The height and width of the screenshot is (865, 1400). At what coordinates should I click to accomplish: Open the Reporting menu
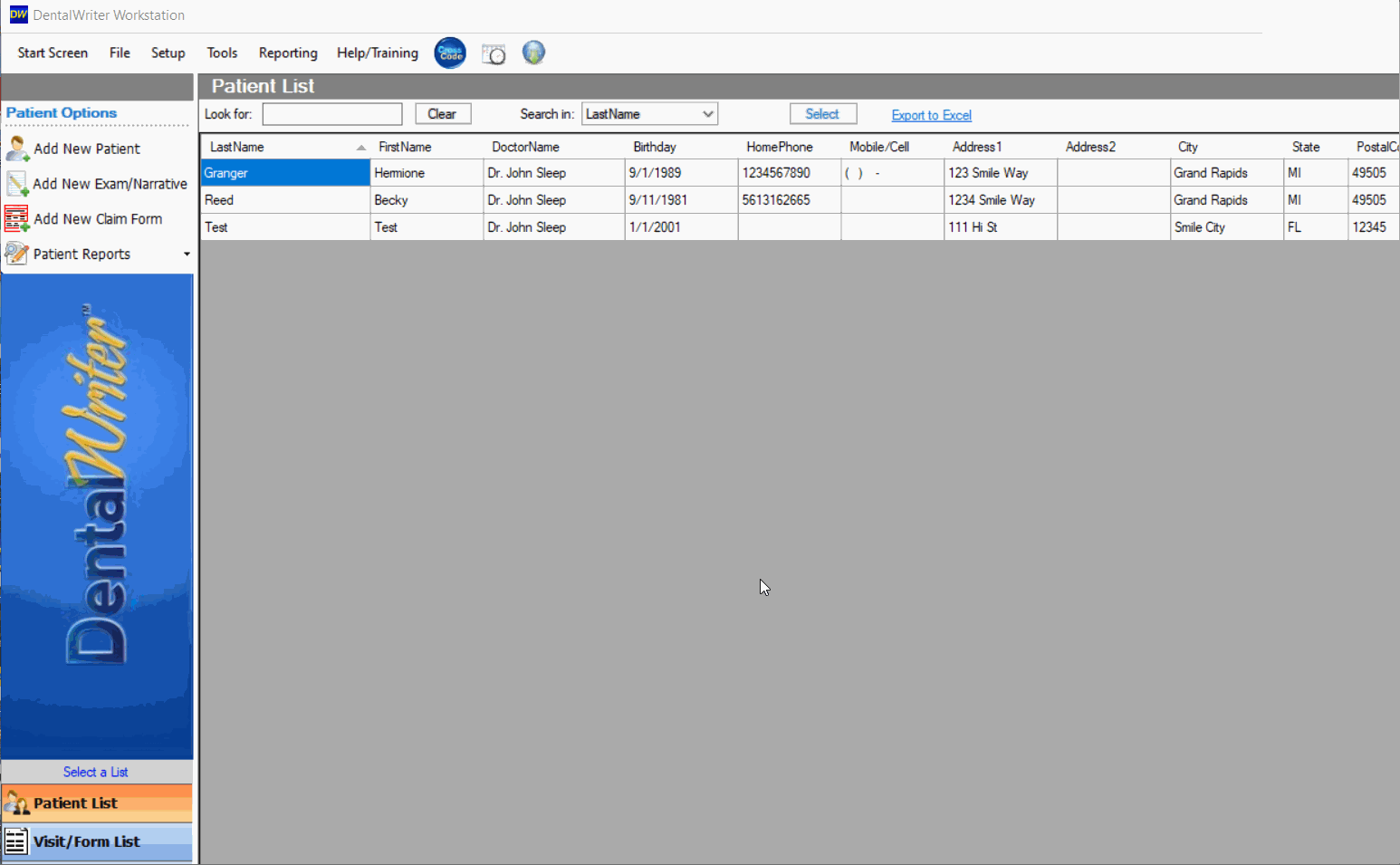coord(288,53)
